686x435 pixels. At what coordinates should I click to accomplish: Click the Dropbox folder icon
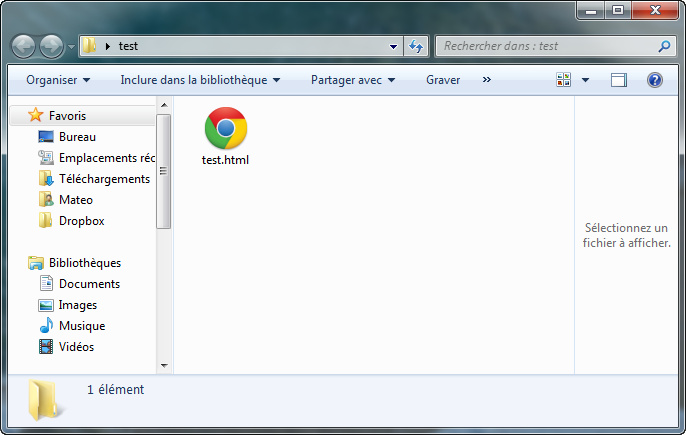(x=46, y=221)
